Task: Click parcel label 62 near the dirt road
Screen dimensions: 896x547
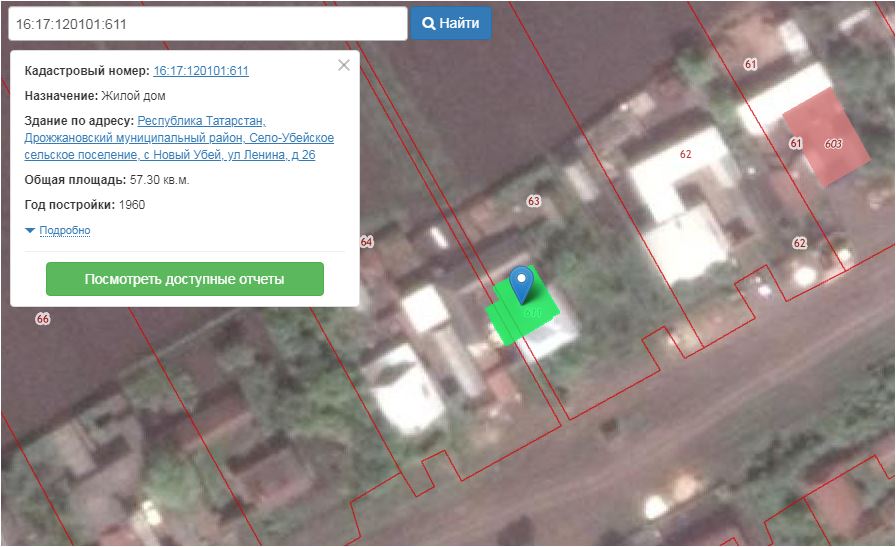Action: click(x=799, y=243)
